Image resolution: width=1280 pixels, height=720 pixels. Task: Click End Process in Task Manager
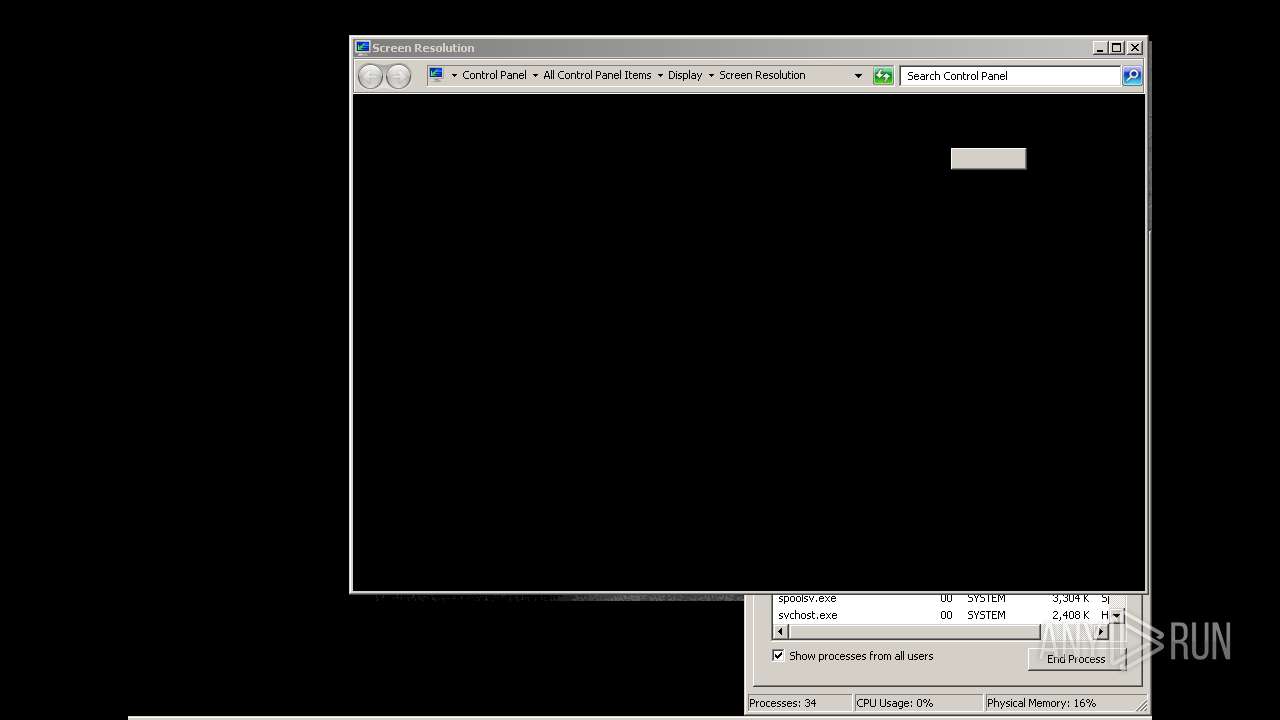pos(1076,659)
